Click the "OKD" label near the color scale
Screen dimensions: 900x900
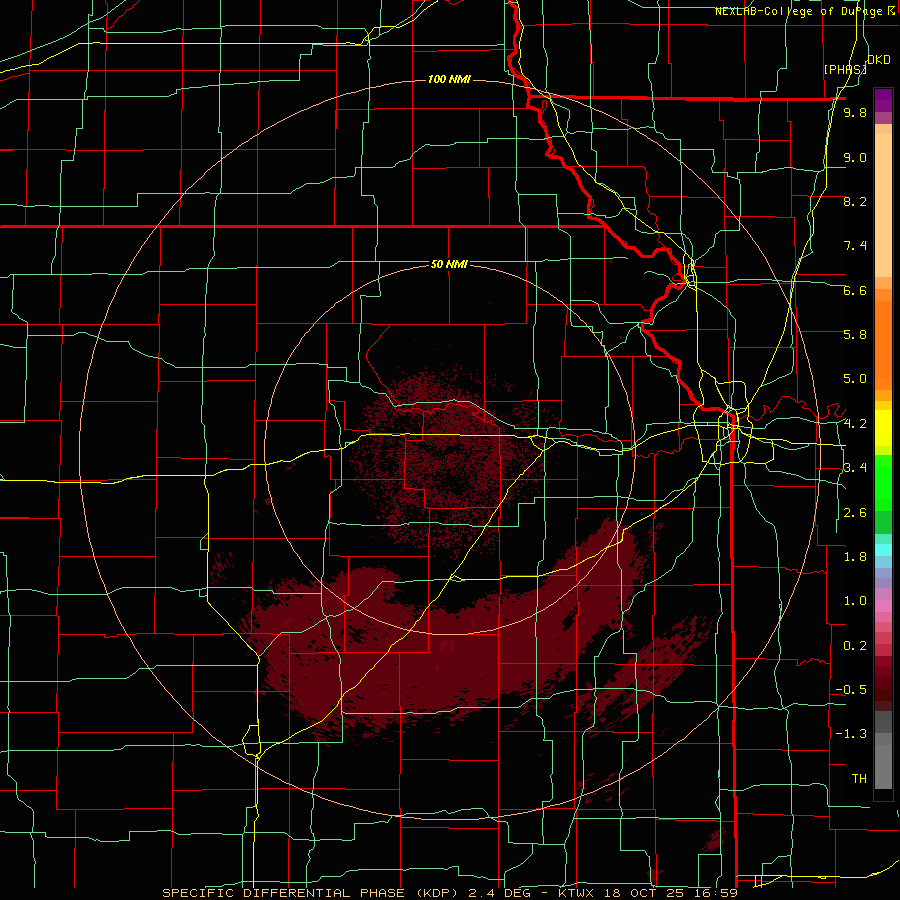[x=879, y=60]
